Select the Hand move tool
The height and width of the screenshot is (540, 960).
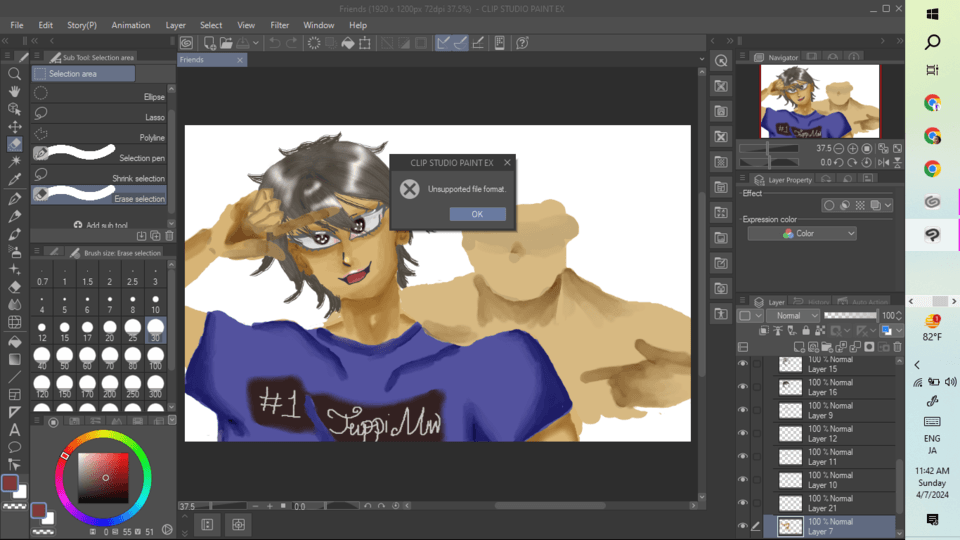pos(14,92)
